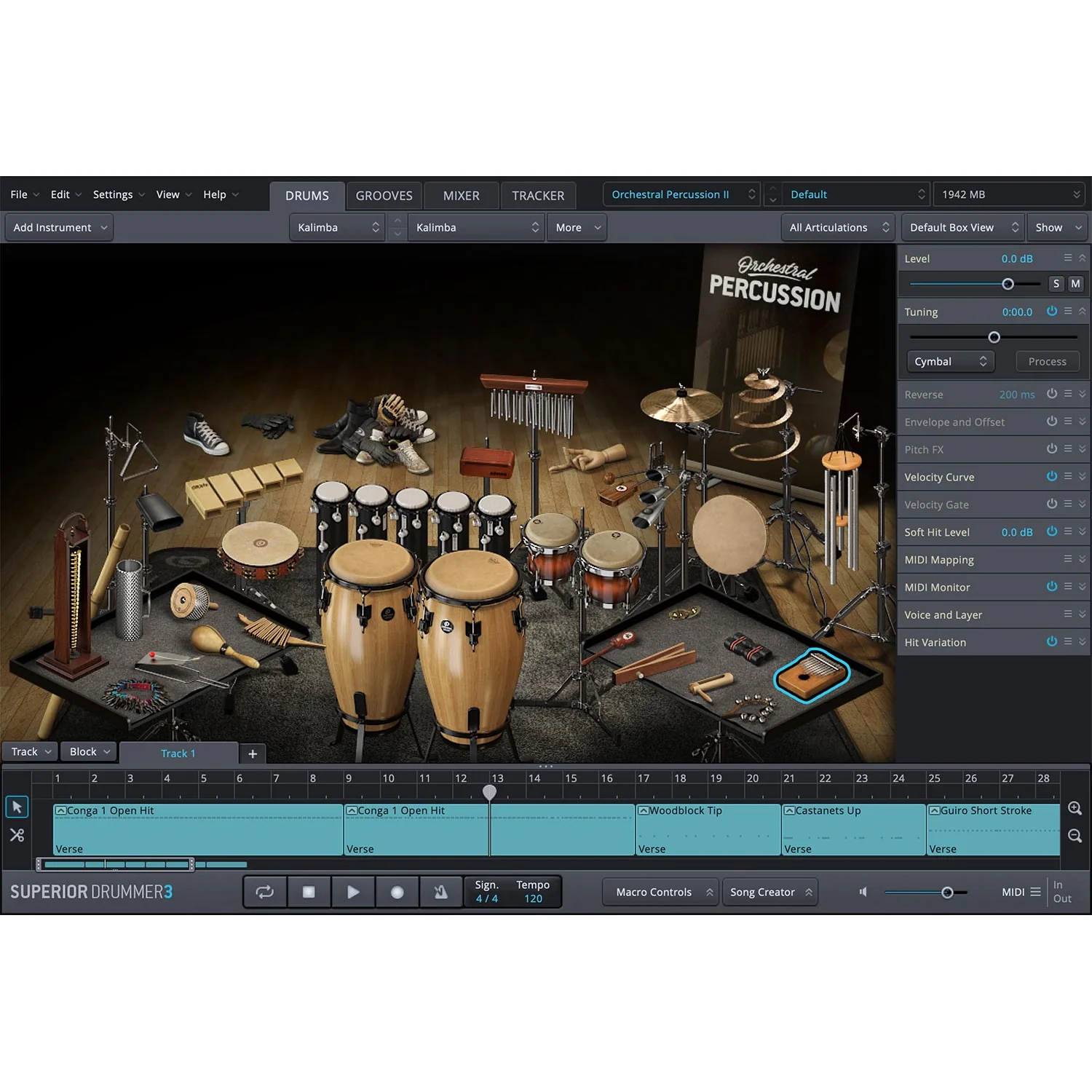The width and height of the screenshot is (1092, 1092).
Task: Open the Level section menu icon
Action: [x=1068, y=258]
